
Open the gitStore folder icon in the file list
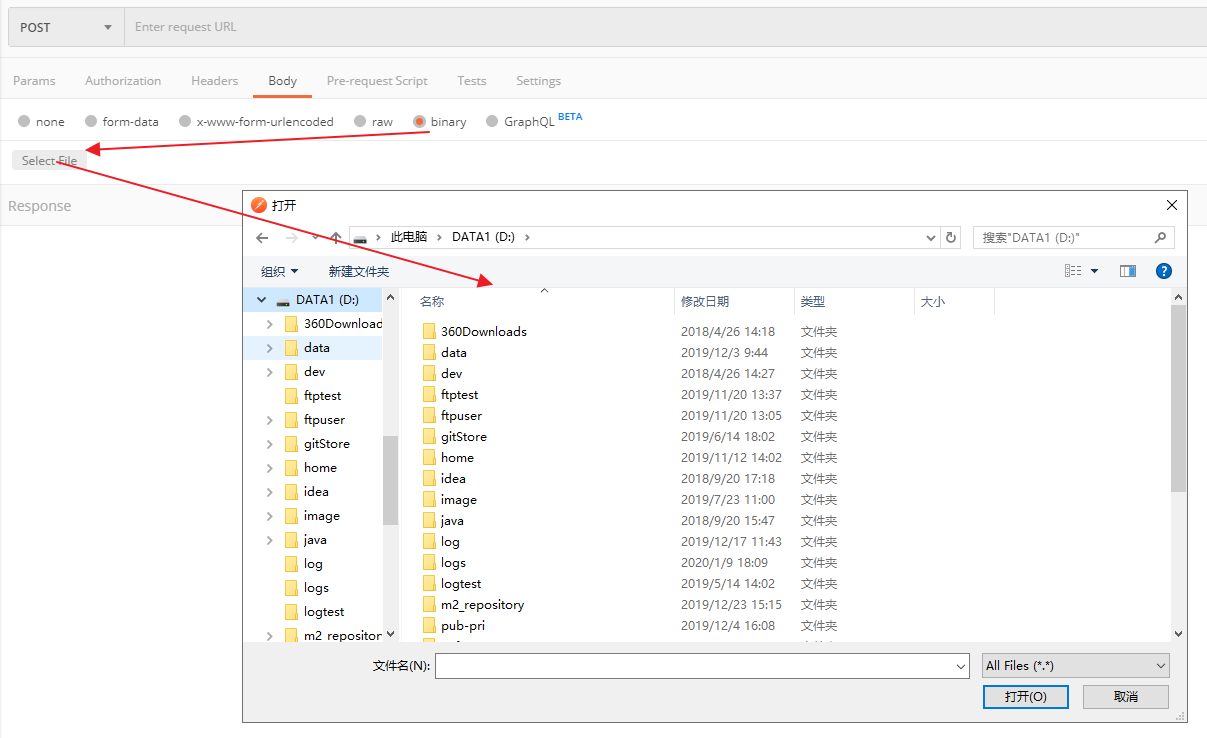pyautogui.click(x=430, y=436)
